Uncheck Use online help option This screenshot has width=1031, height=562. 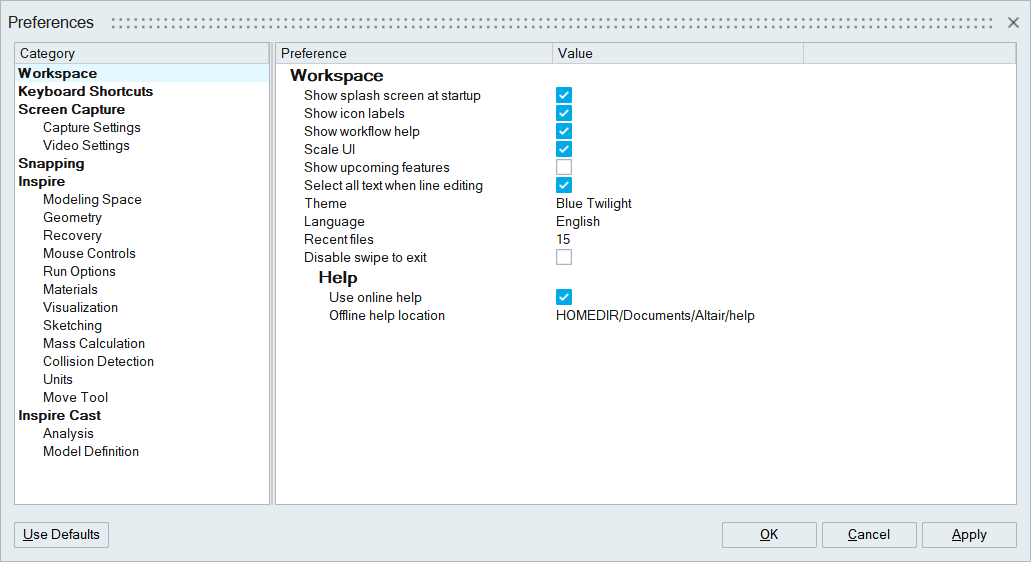point(564,298)
